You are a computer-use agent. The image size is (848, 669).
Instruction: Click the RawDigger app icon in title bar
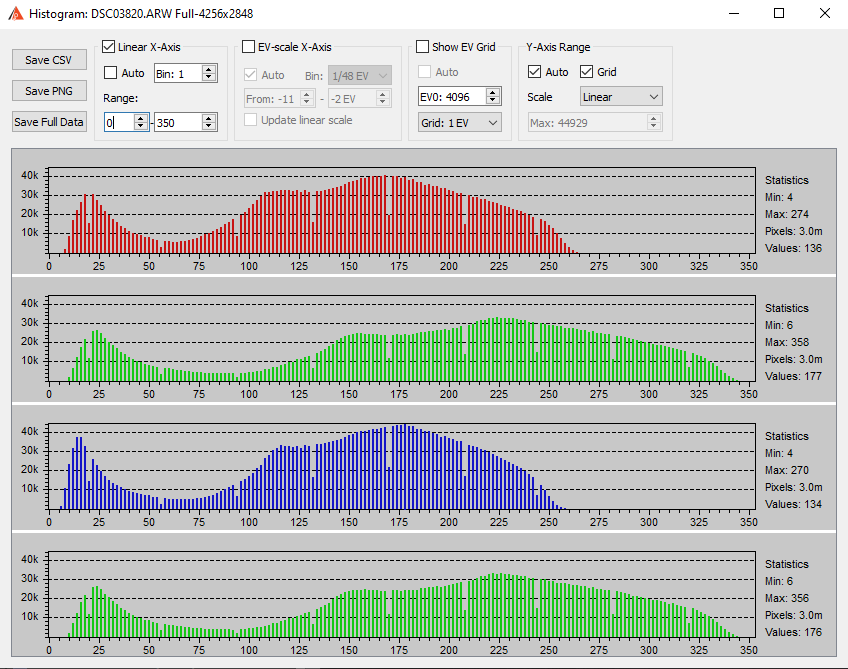click(16, 14)
